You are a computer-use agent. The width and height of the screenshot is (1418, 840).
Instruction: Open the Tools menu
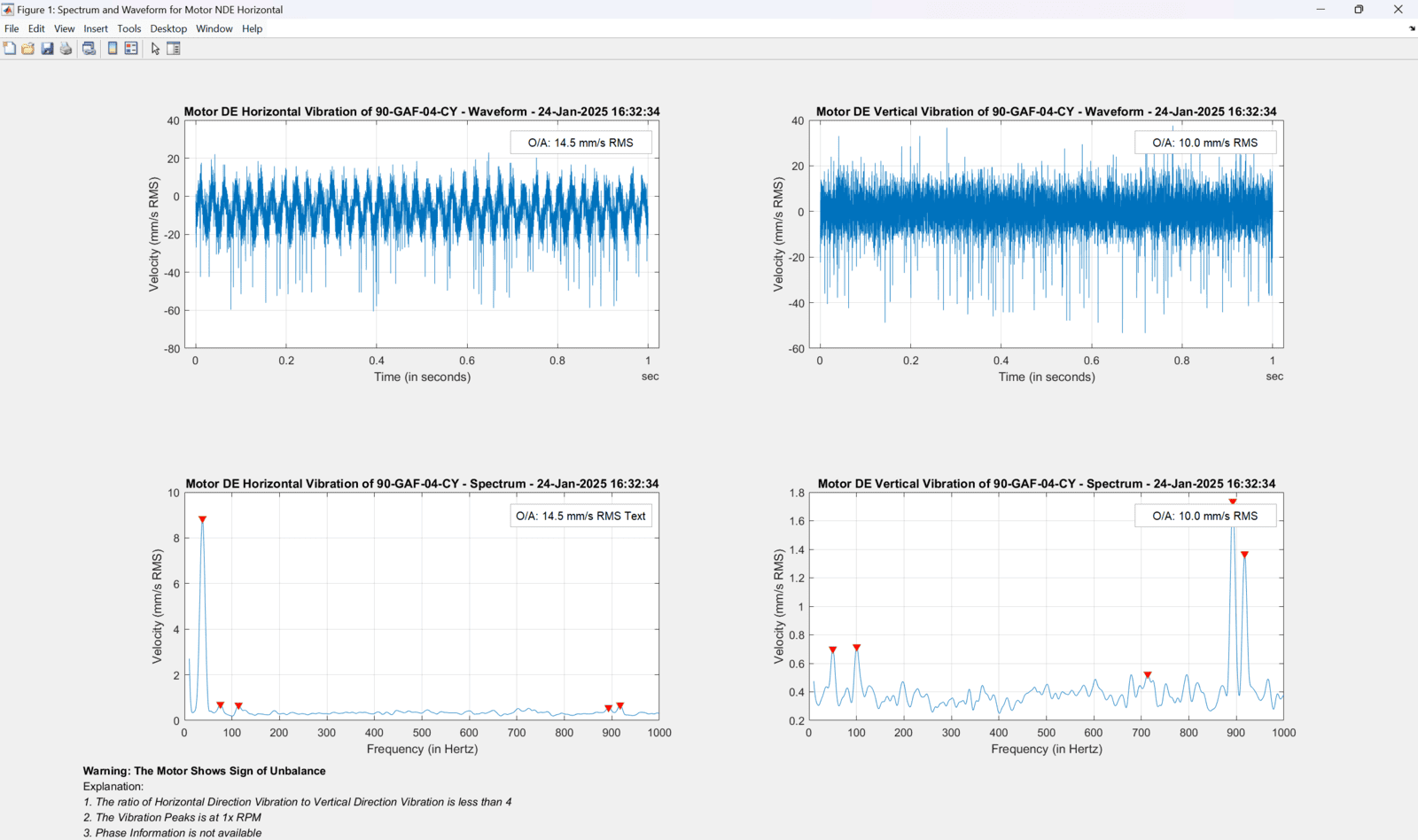click(x=129, y=28)
